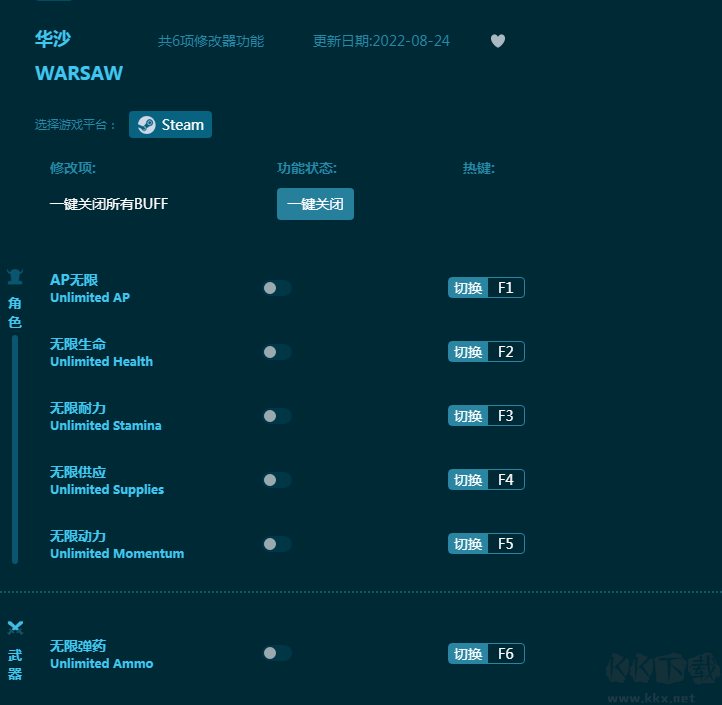Click the 切换 button beside F2
This screenshot has width=722, height=705.
click(468, 352)
